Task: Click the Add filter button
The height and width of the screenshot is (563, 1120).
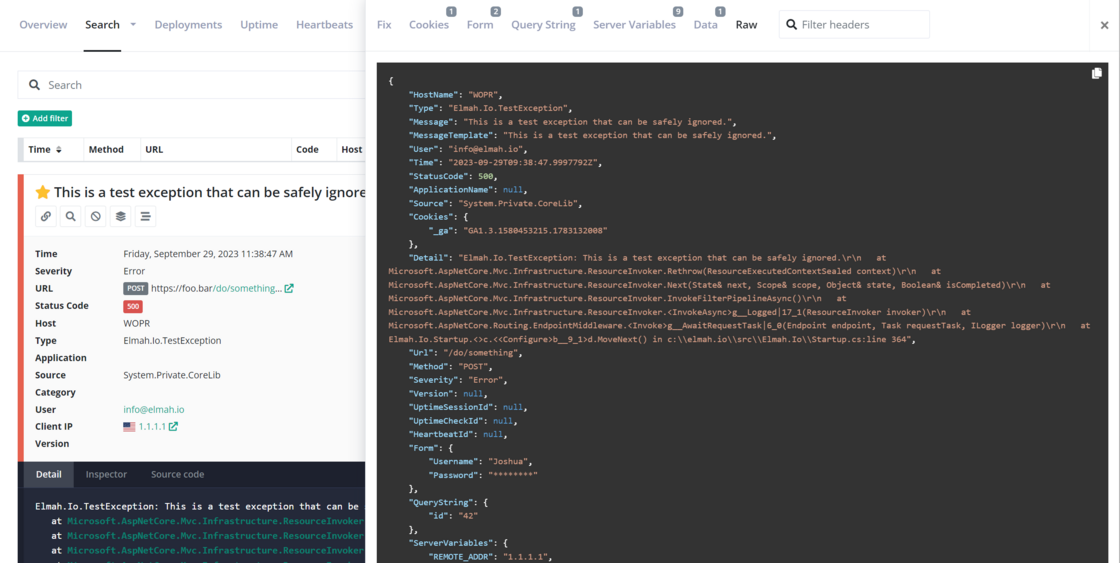Action: [x=45, y=118]
